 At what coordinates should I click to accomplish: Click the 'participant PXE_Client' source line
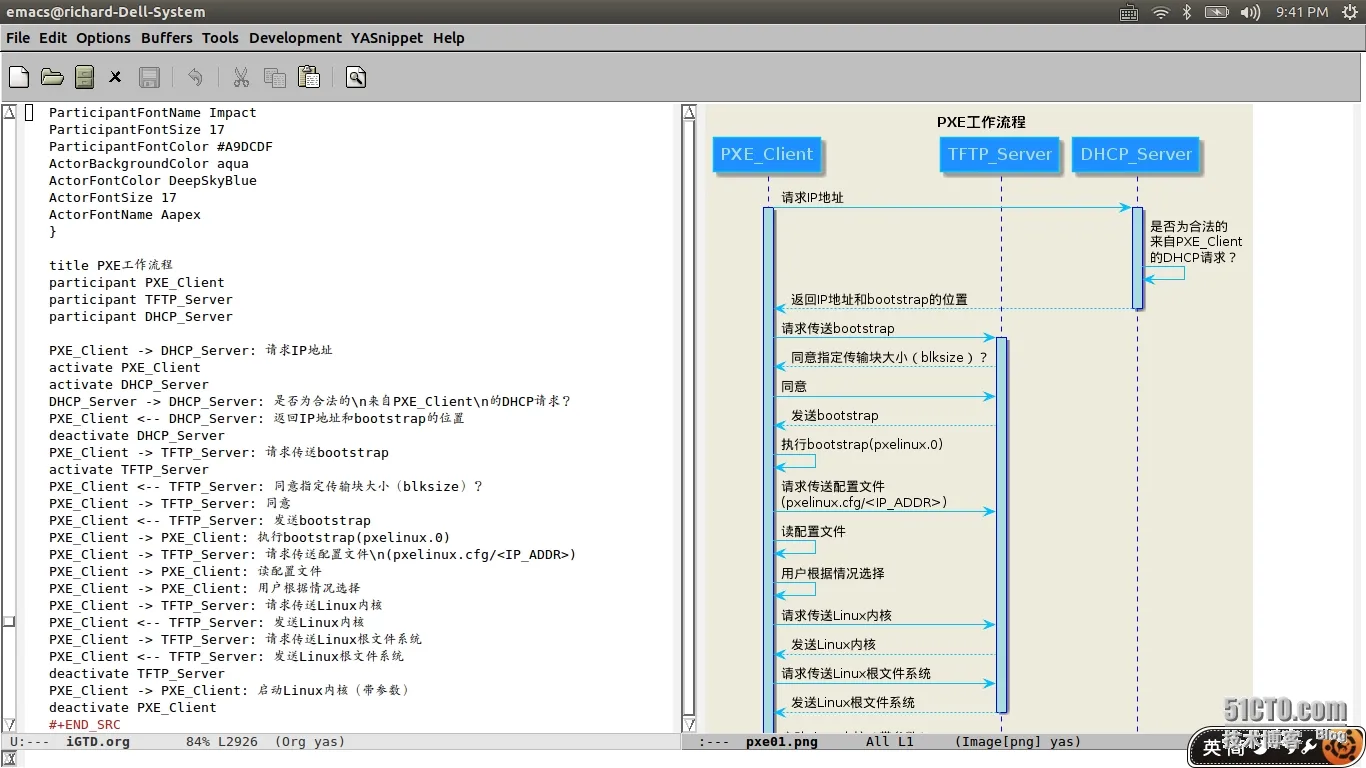pyautogui.click(x=136, y=283)
